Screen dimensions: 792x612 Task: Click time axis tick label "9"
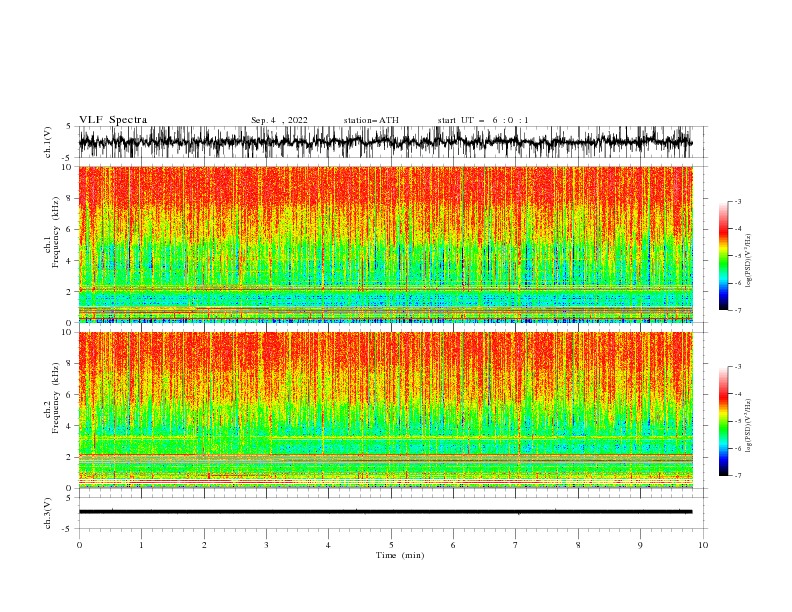(640, 545)
